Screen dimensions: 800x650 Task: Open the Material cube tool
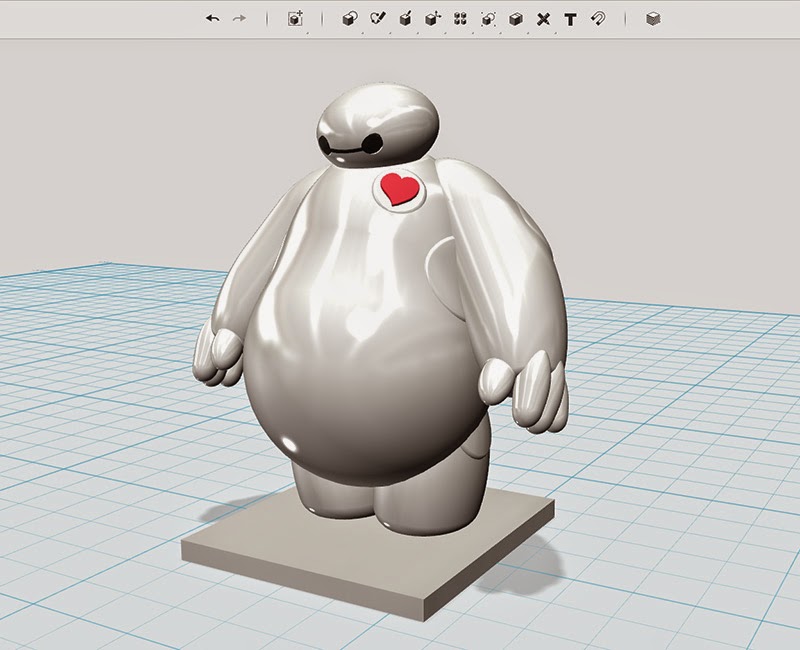[x=653, y=19]
